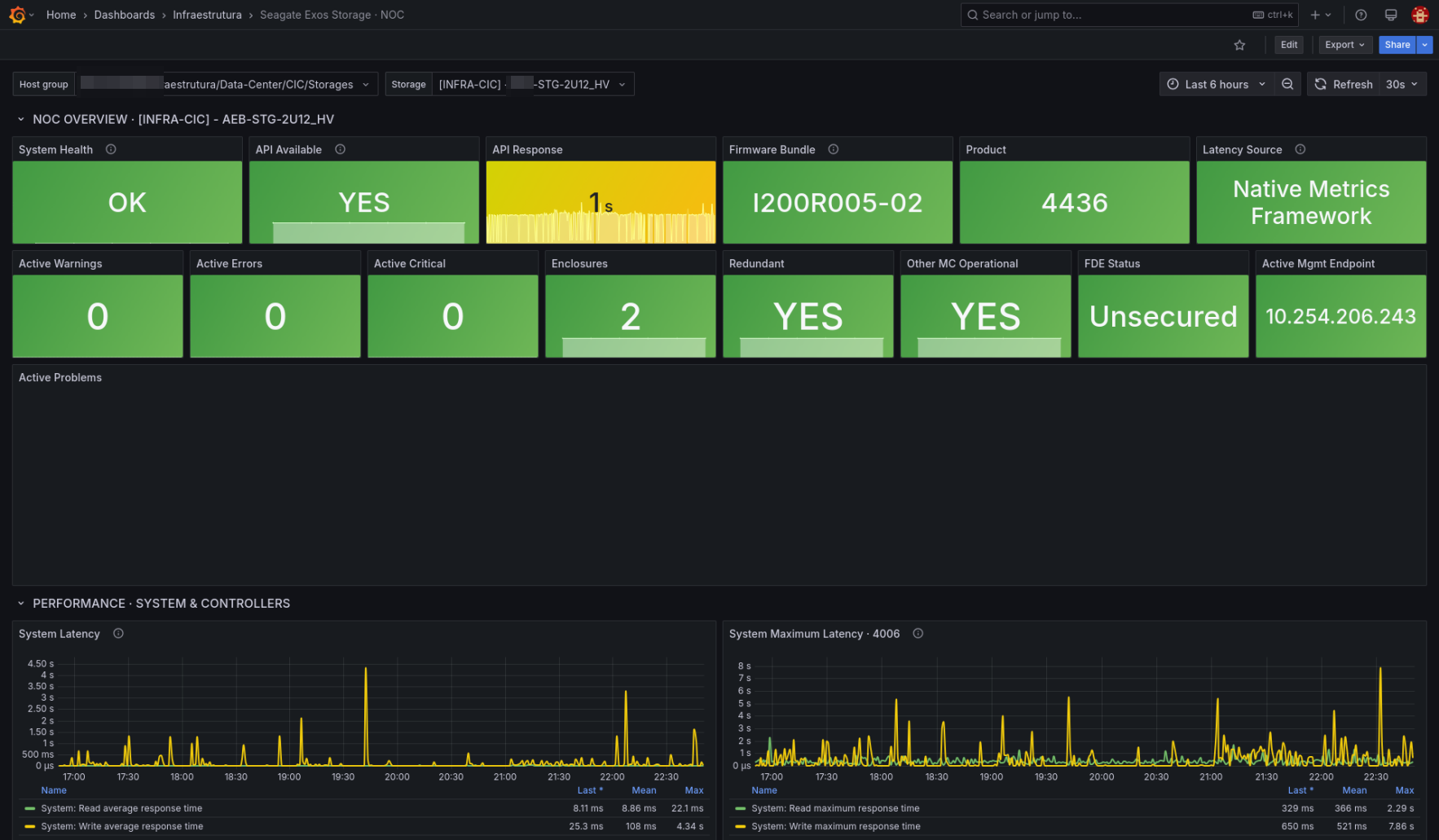Image resolution: width=1439 pixels, height=840 pixels.
Task: Open the Last 6 hours time picker
Action: (1217, 84)
